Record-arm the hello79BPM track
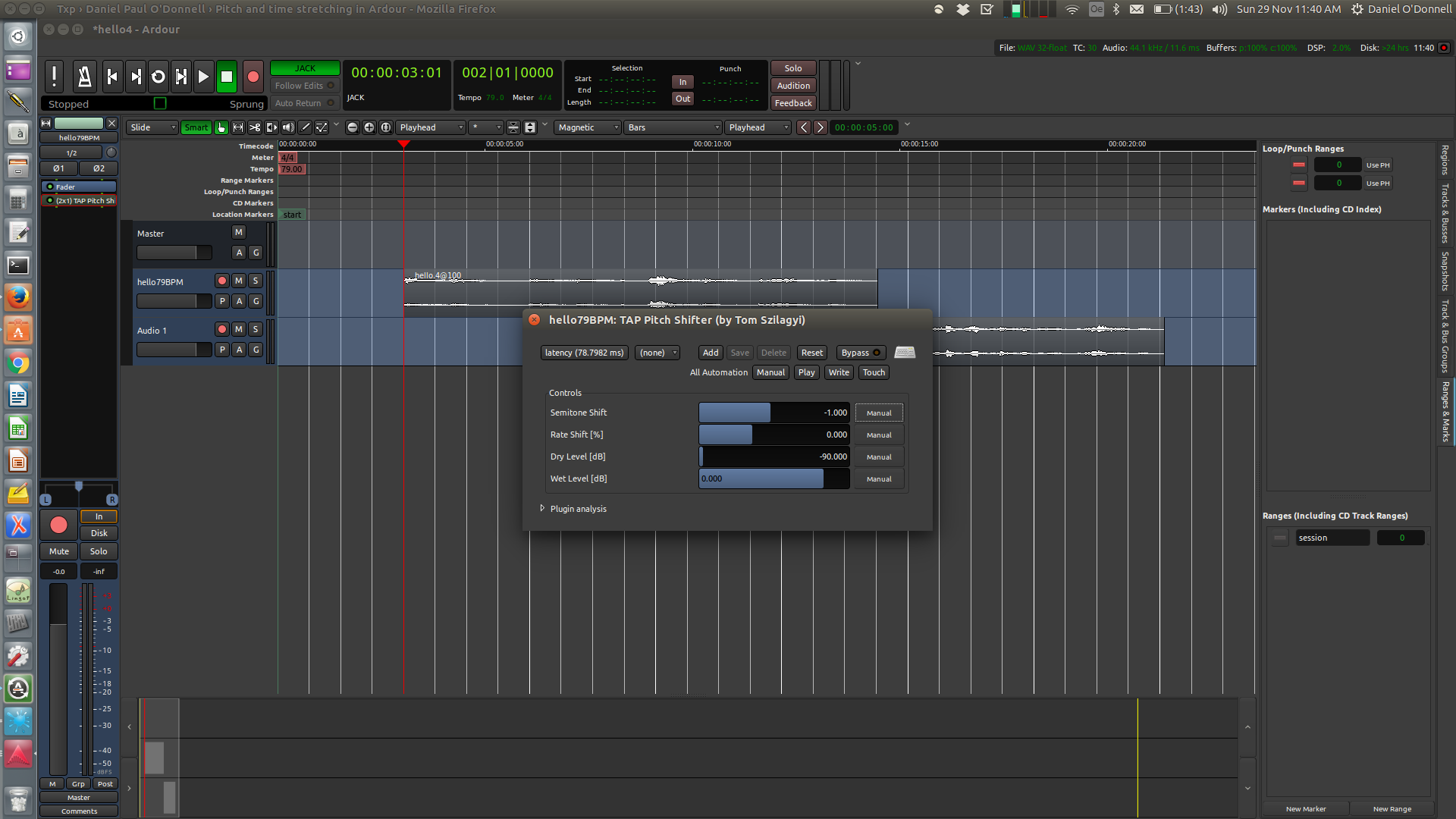Screen dimensions: 1456x819 pyautogui.click(x=222, y=281)
